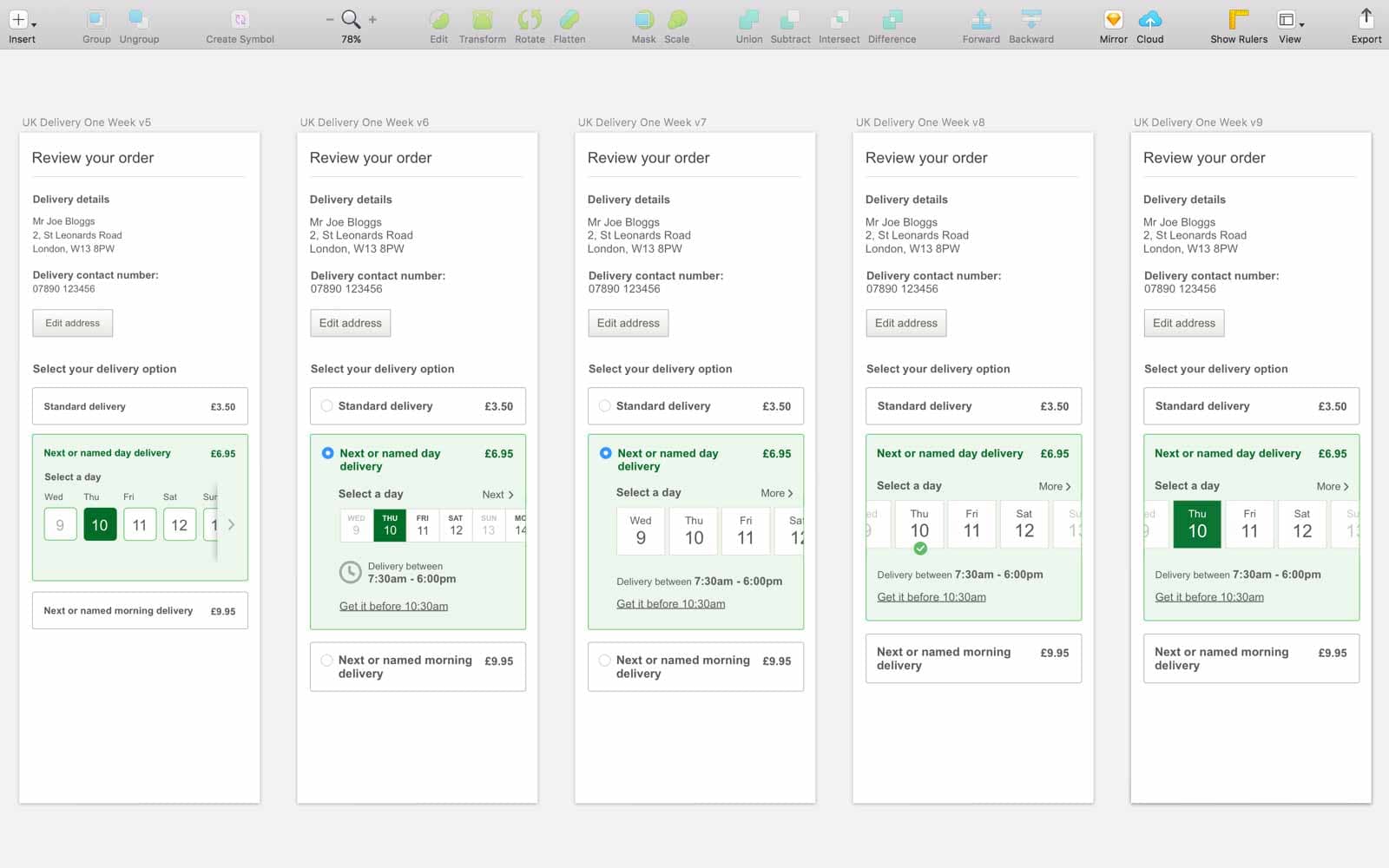The image size is (1389, 868).
Task: Click the zoom-out minus control beside 78%
Action: (330, 19)
